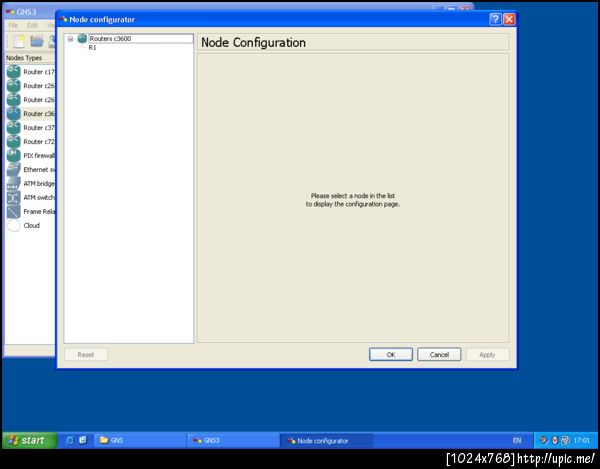Screen dimensions: 600x469
Task: Switch to GNS folder taskbar button
Action: click(139, 440)
